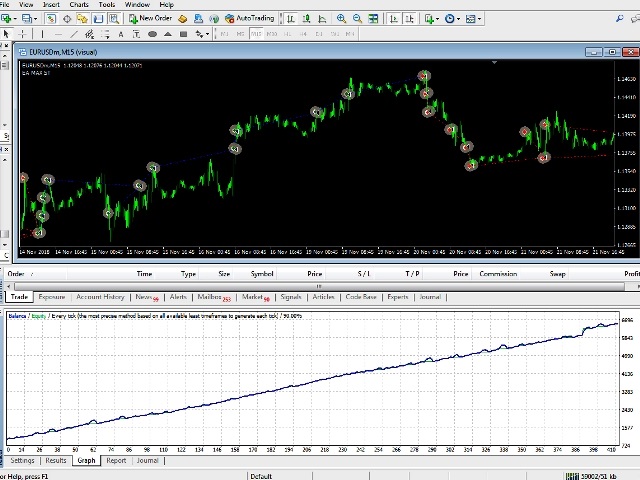This screenshot has height=480, width=640.
Task: Open the Mailbox terminal tab
Action: coord(214,297)
